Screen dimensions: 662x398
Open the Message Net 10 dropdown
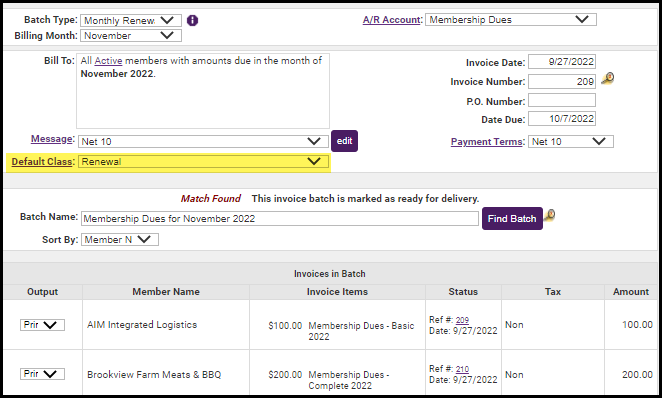[x=203, y=141]
